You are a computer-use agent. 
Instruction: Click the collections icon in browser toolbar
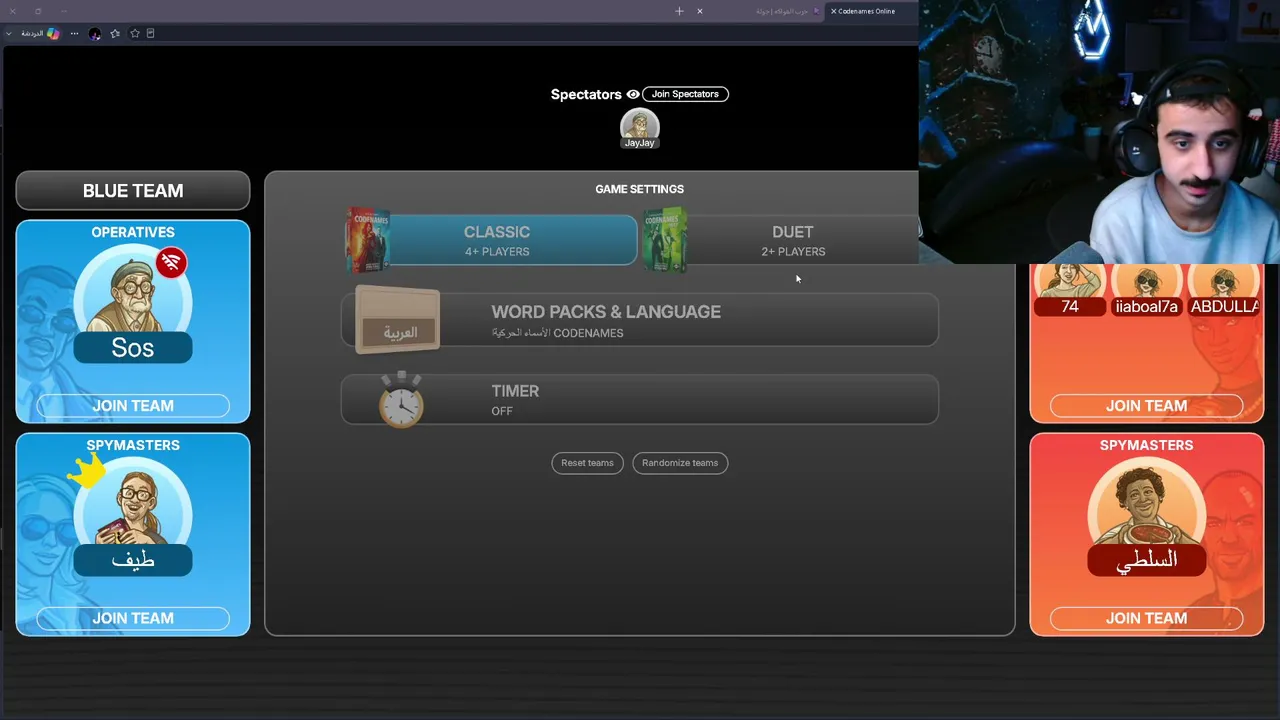pyautogui.click(x=151, y=33)
